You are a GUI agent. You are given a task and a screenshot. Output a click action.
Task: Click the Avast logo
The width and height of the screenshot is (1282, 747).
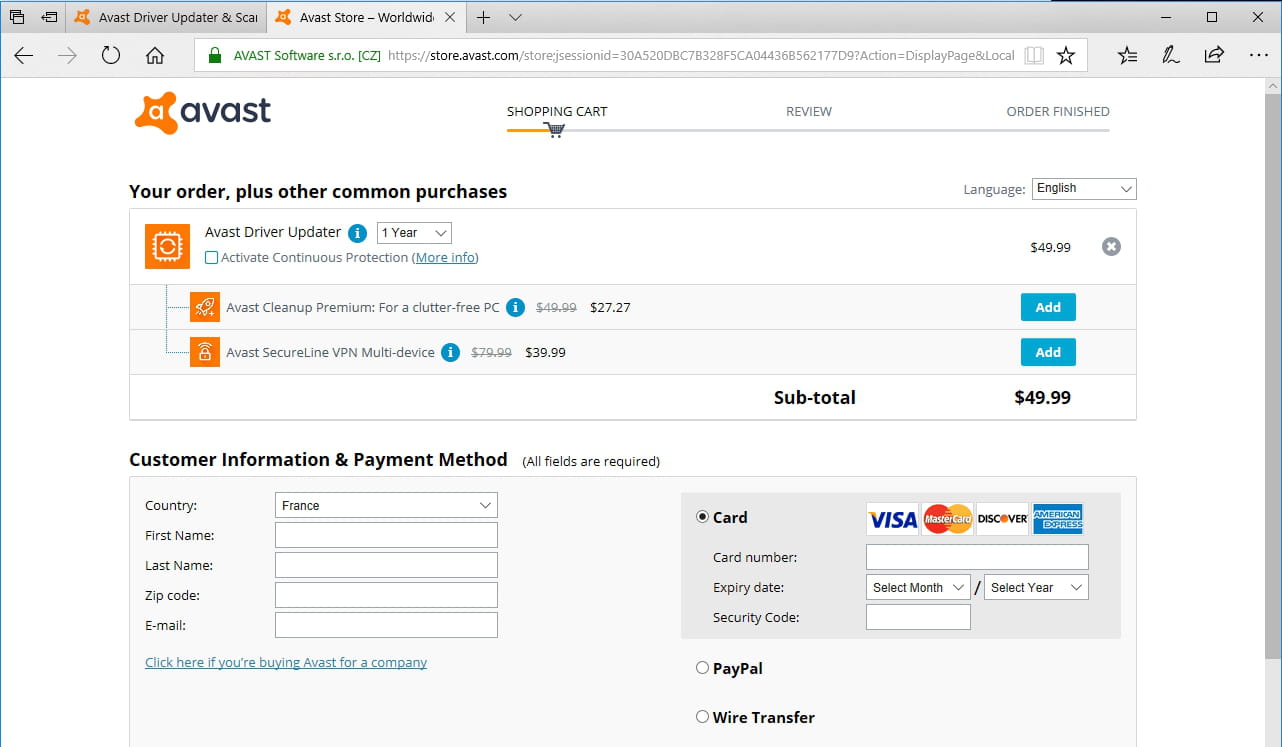[203, 112]
